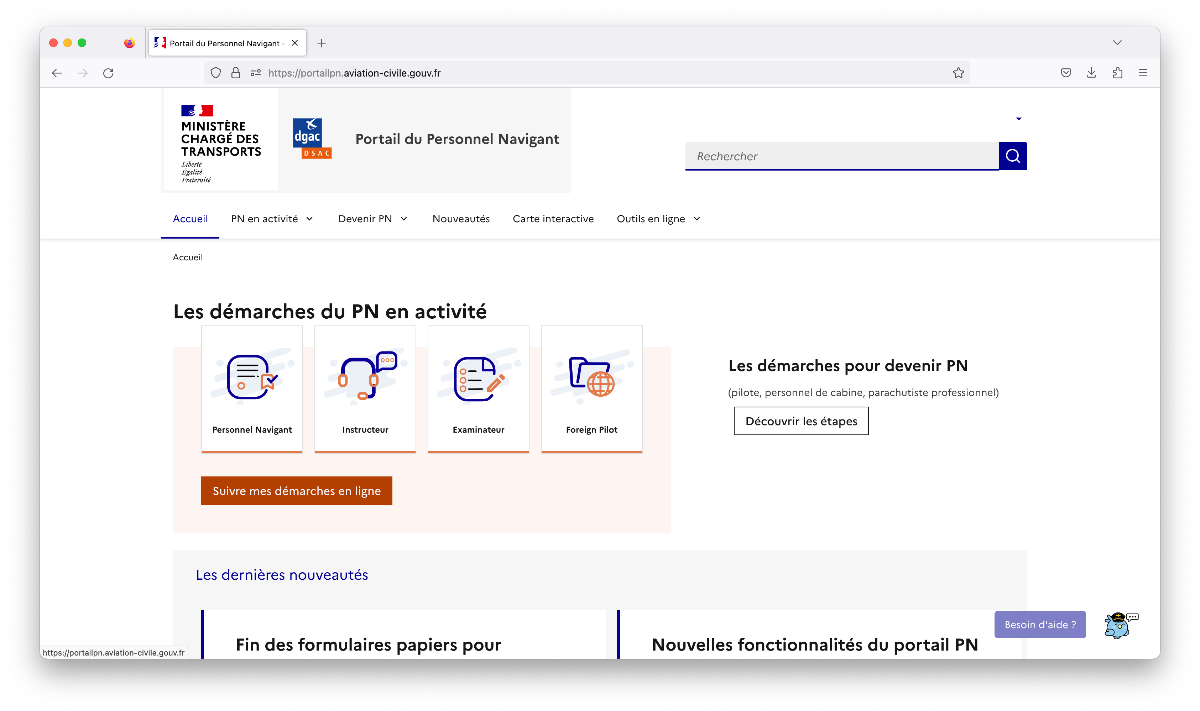Click the pilot chatbot mascot icon

pos(1119,625)
